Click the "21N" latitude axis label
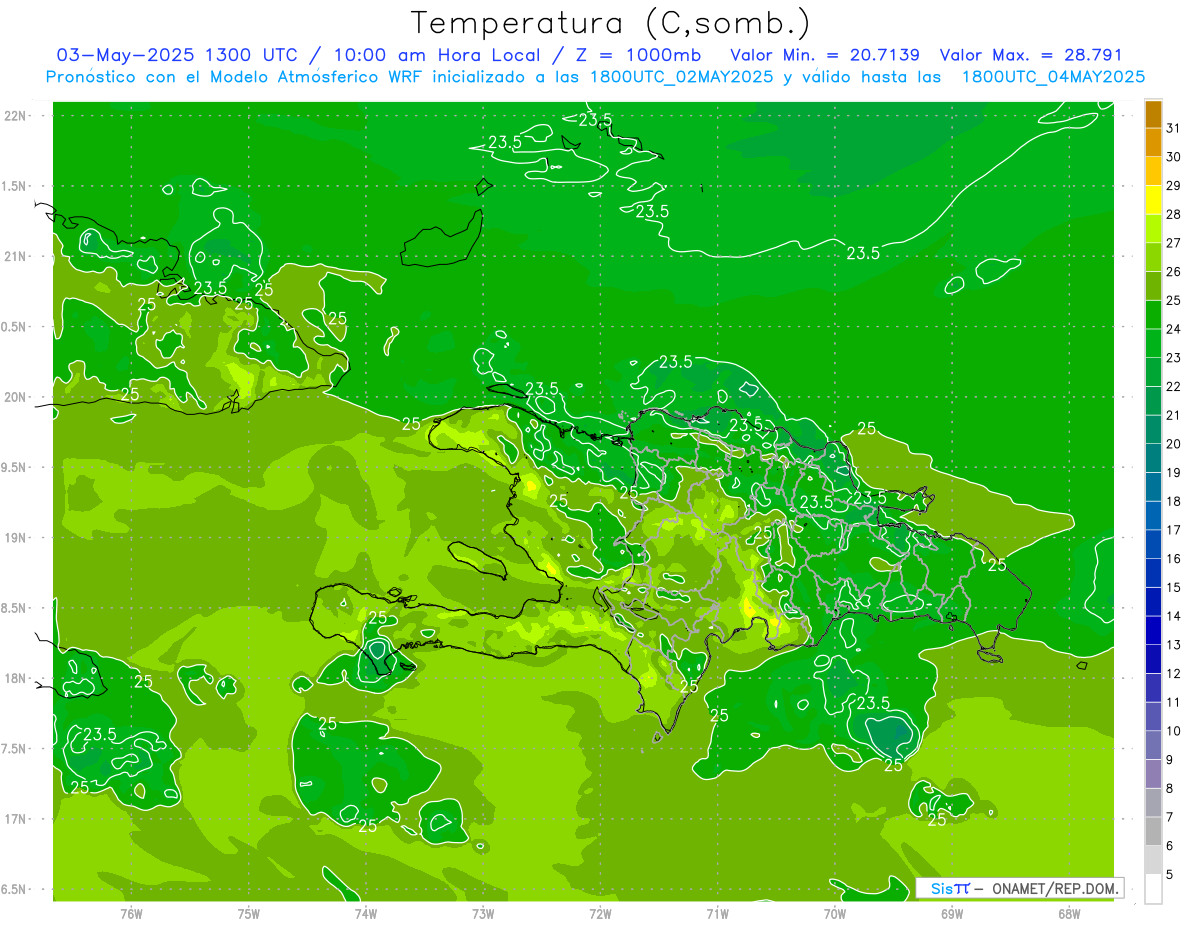Viewport: 1200px width, 927px height. pyautogui.click(x=15, y=257)
